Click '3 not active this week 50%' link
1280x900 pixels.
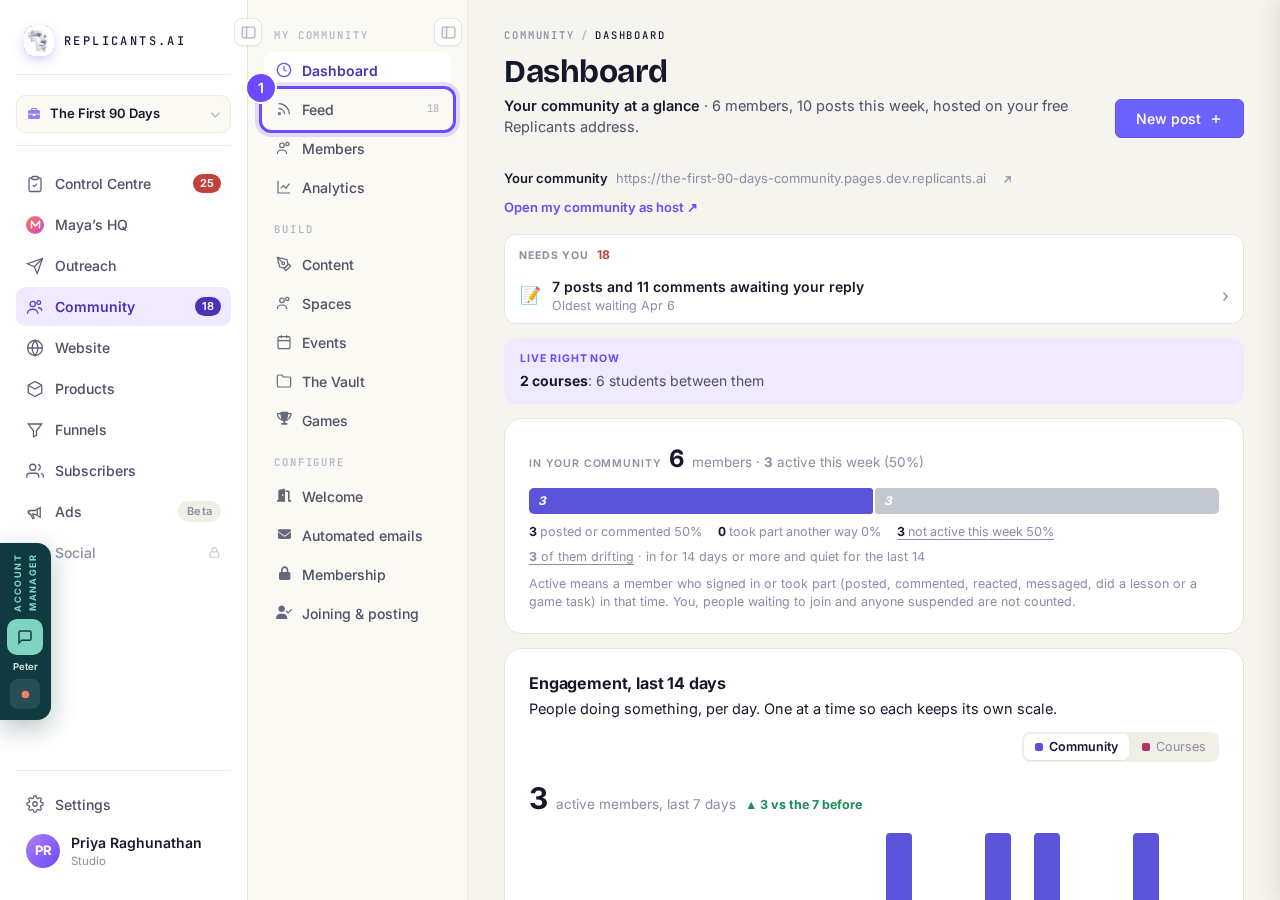(x=975, y=532)
